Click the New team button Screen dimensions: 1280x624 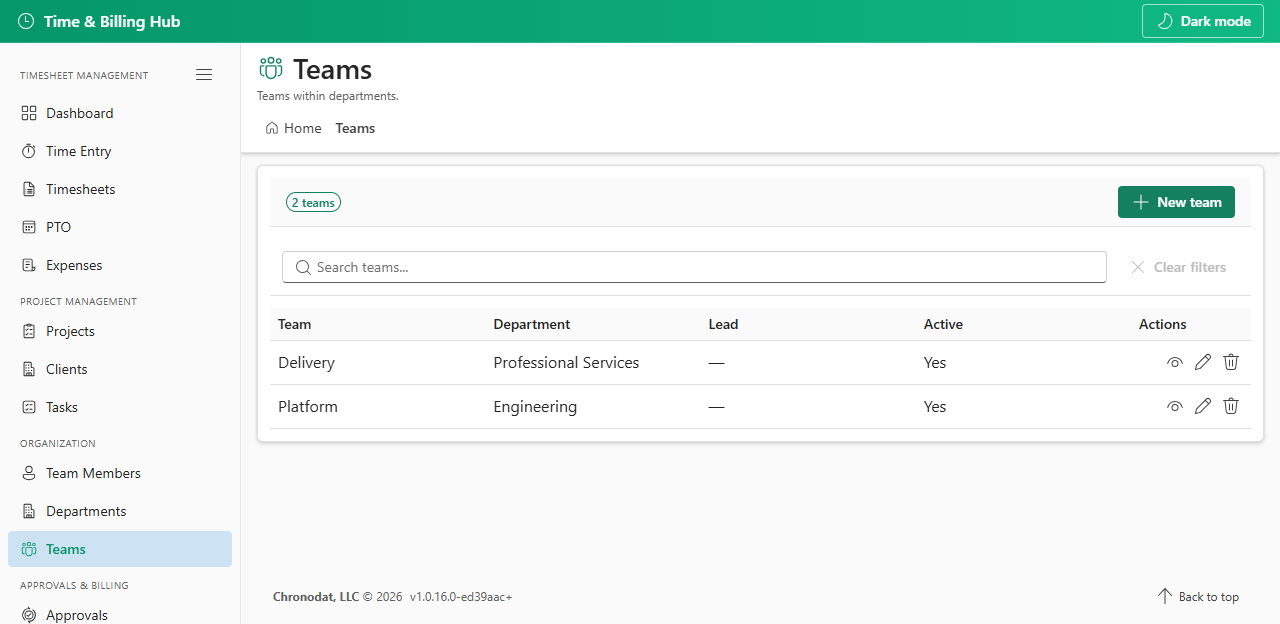point(1176,202)
